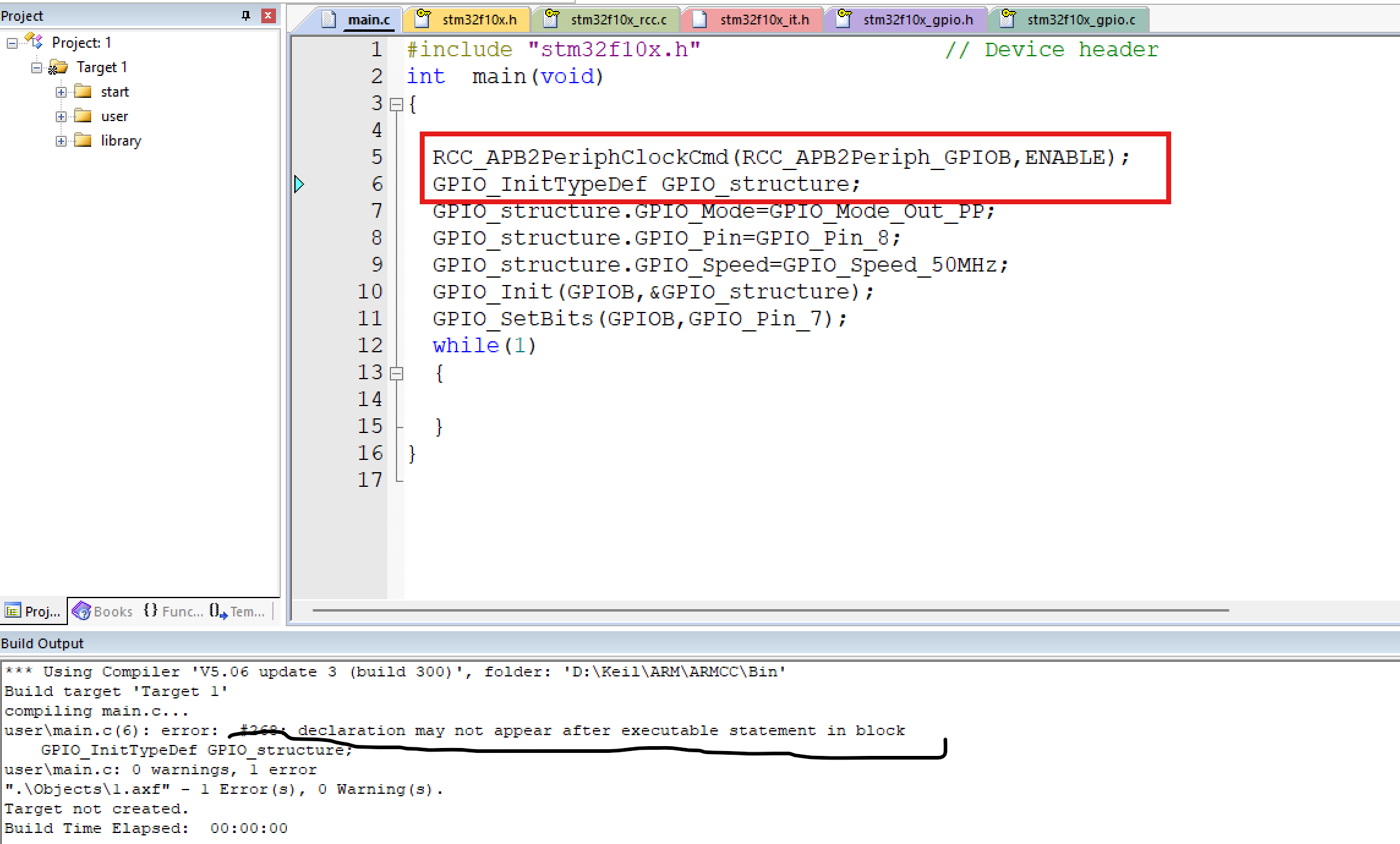Expand the library folder
This screenshot has width=1400, height=844.
tap(61, 141)
